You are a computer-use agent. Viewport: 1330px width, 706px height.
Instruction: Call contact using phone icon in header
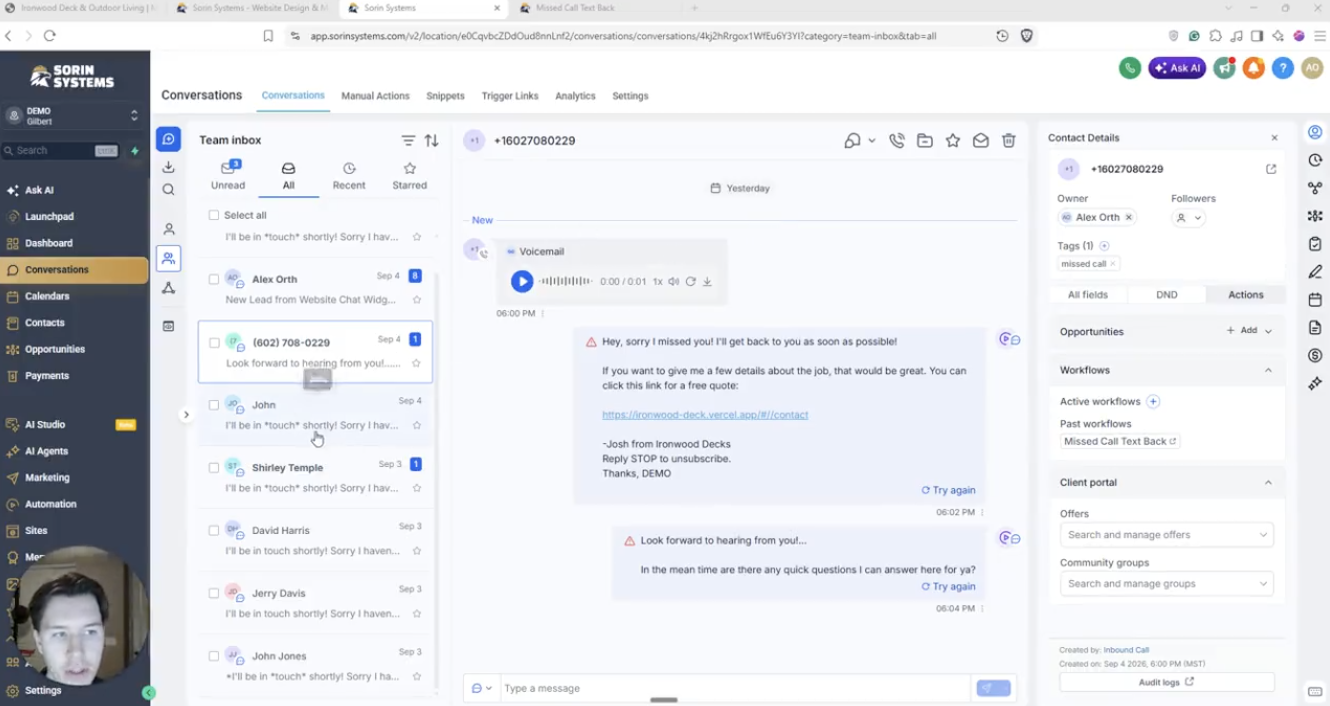pyautogui.click(x=897, y=141)
